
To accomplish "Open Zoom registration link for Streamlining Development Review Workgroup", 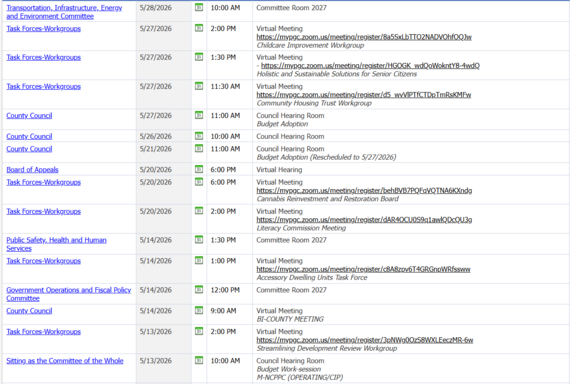I will [x=365, y=340].
